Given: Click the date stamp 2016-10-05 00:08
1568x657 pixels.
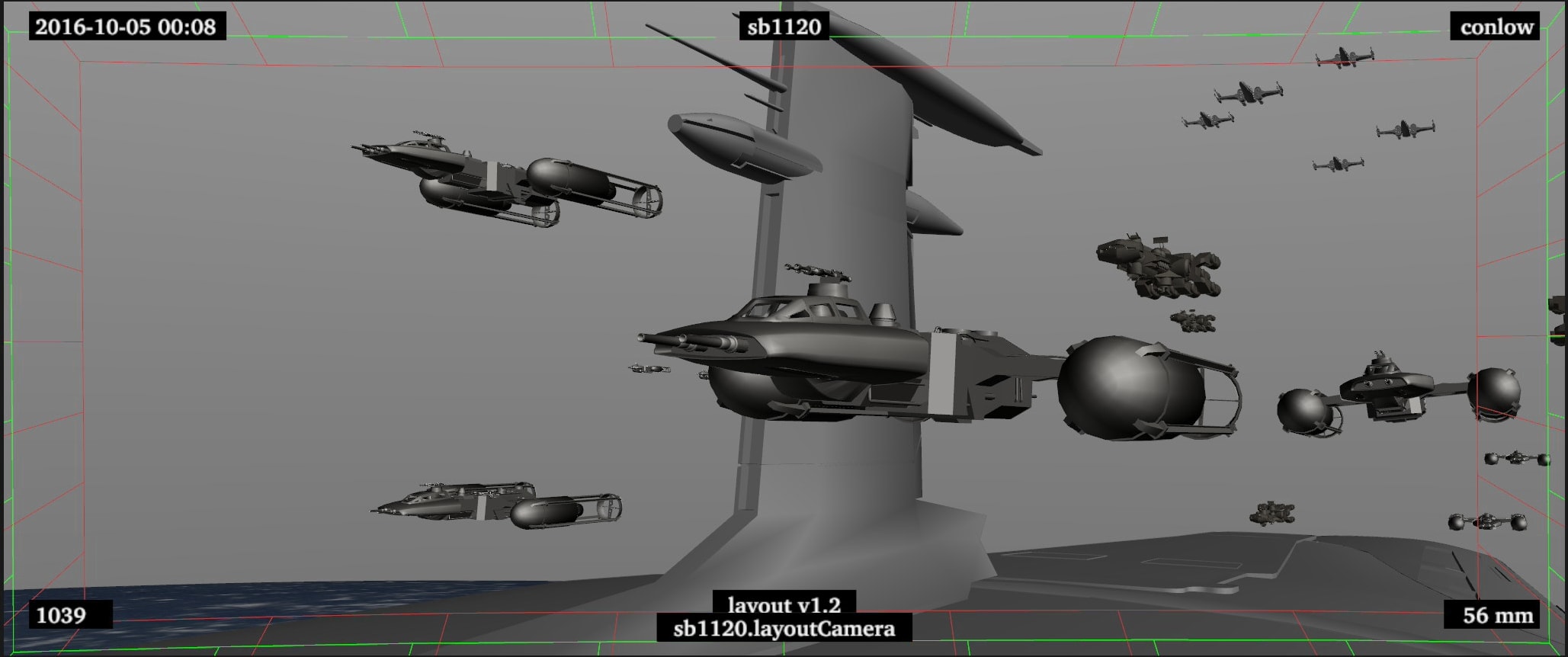Looking at the screenshot, I should pyautogui.click(x=127, y=27).
